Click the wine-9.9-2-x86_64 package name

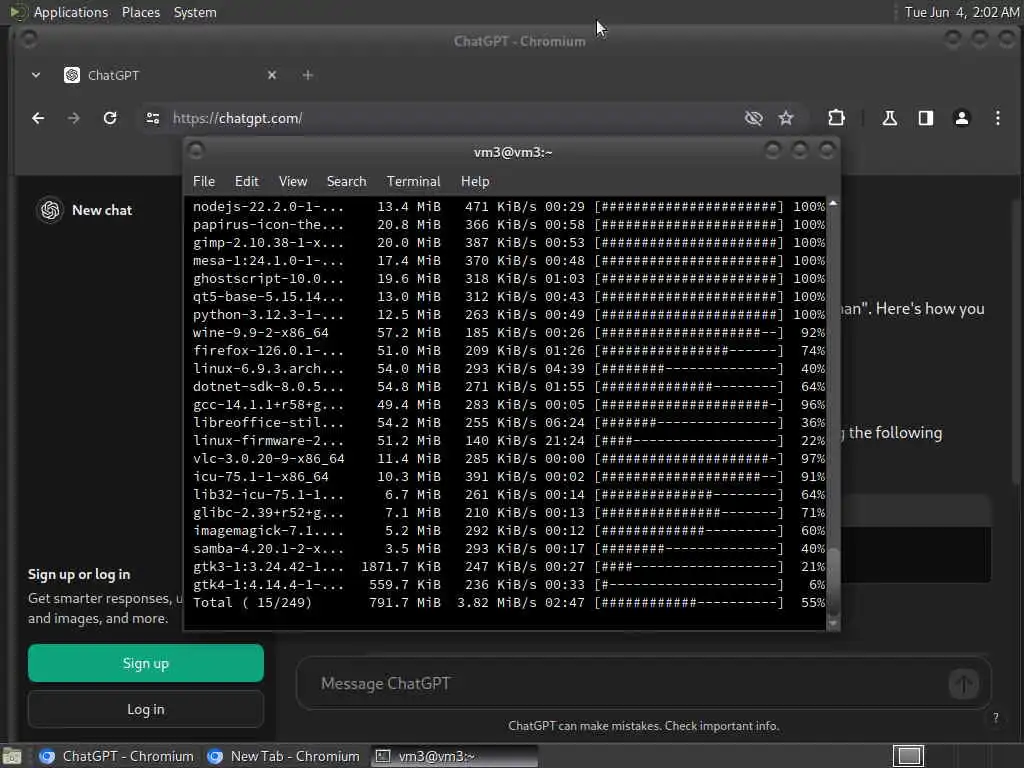tap(261, 332)
